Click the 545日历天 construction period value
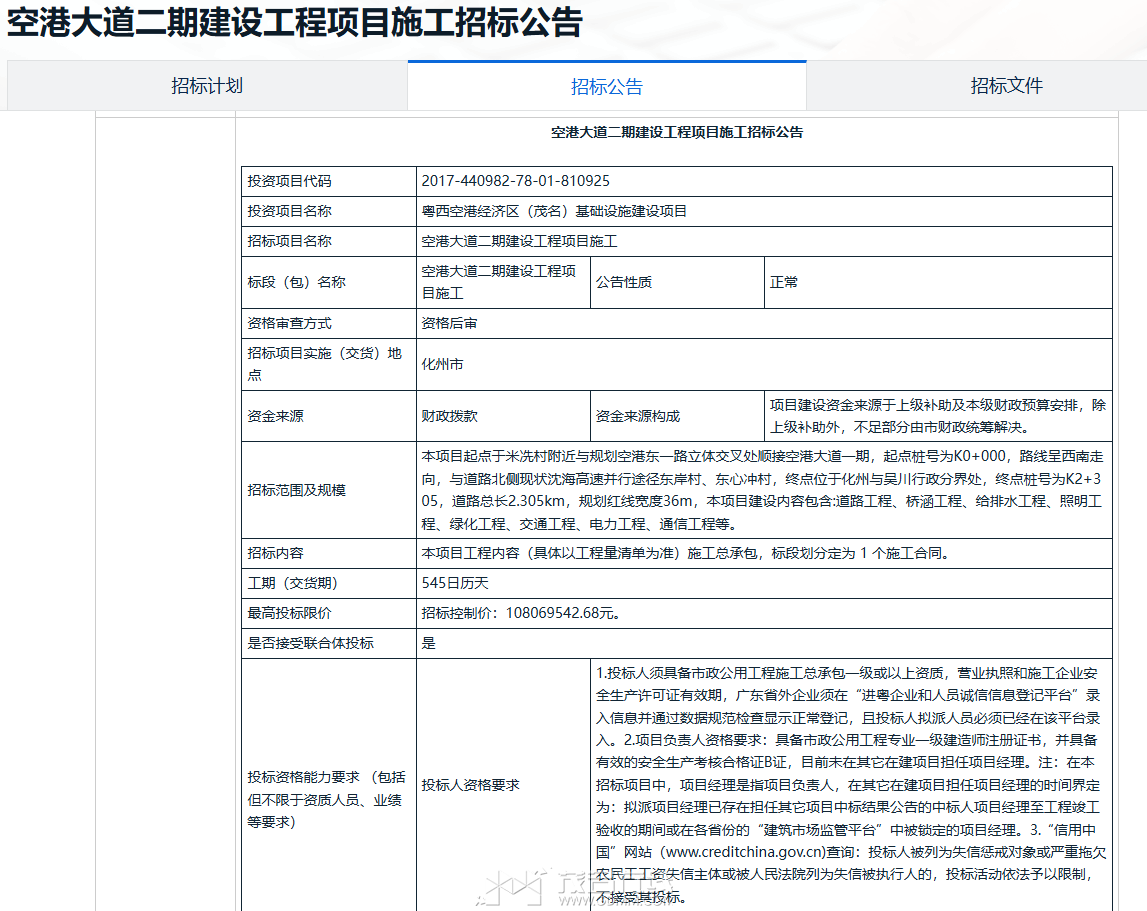 pyautogui.click(x=455, y=583)
